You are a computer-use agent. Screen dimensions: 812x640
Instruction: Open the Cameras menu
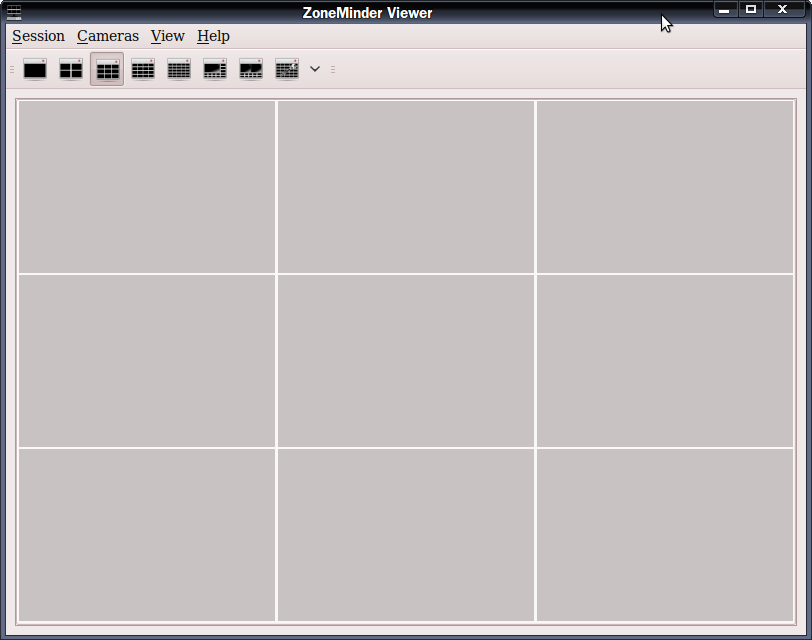108,36
